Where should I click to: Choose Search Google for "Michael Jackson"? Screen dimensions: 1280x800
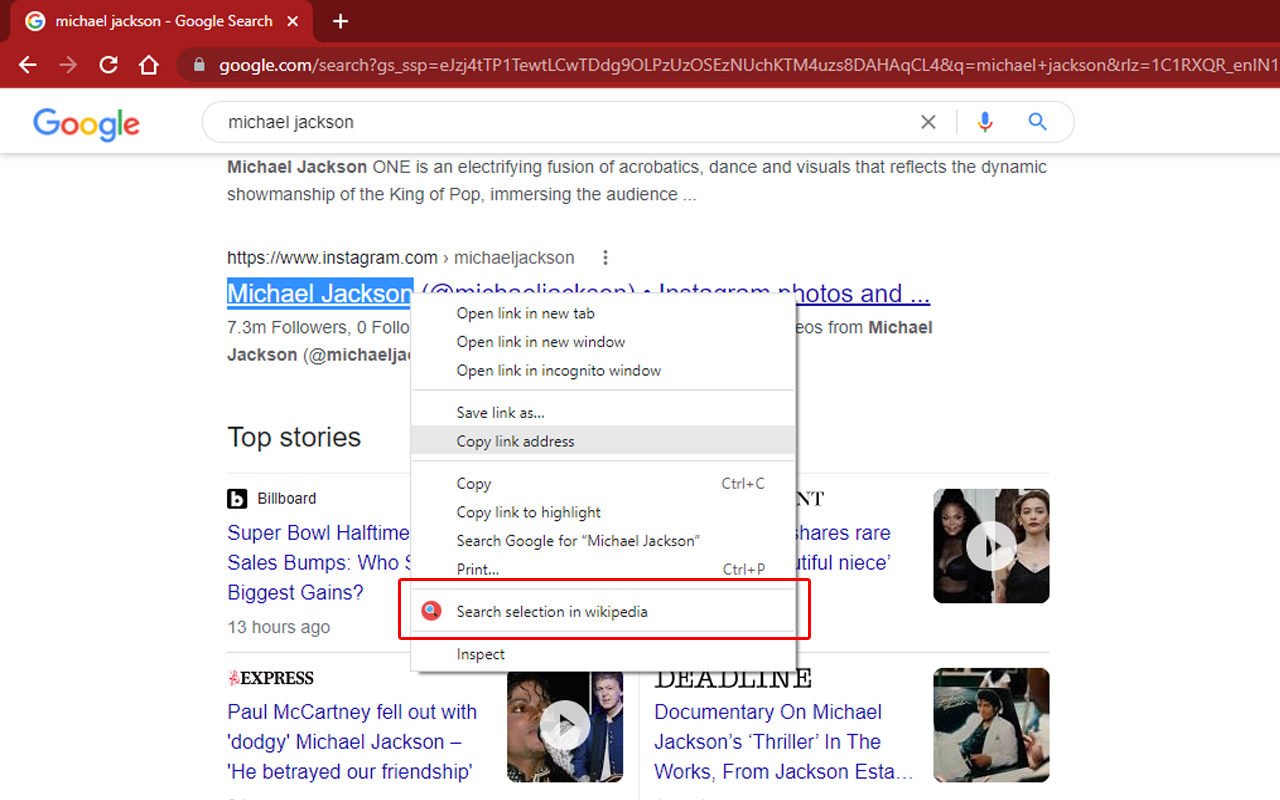click(x=603, y=540)
